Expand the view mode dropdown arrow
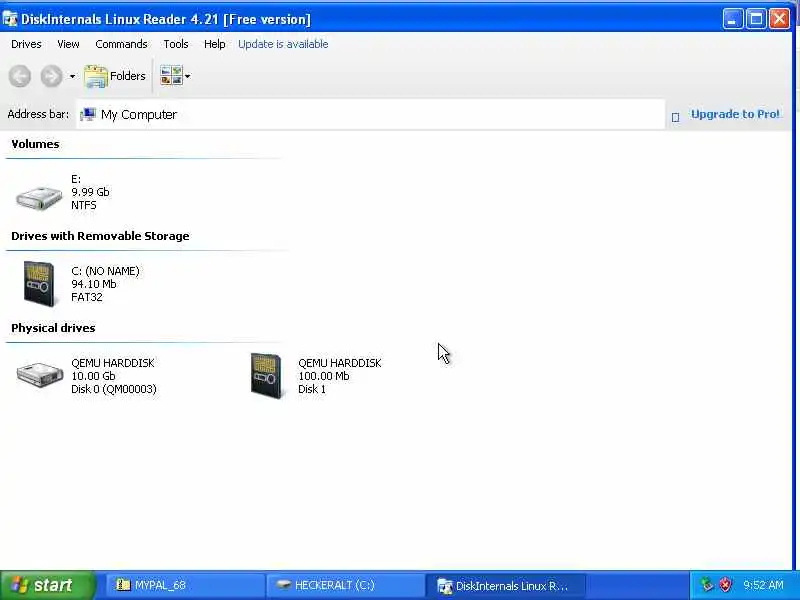This screenshot has height=600, width=800. (x=188, y=77)
